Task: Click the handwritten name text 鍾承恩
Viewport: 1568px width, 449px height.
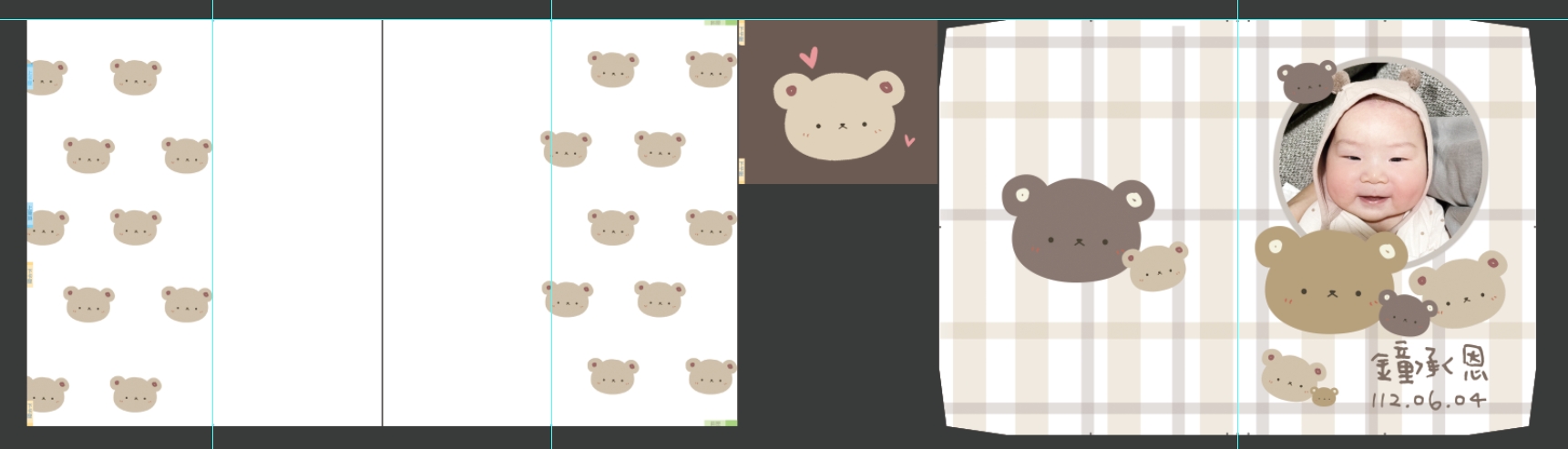Action: pyautogui.click(x=1429, y=366)
